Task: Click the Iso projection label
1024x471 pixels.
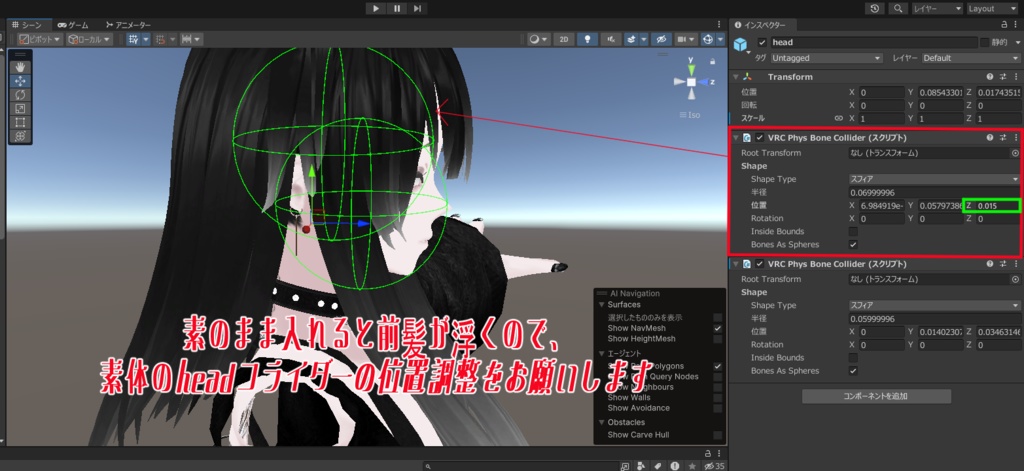Action: pyautogui.click(x=690, y=114)
